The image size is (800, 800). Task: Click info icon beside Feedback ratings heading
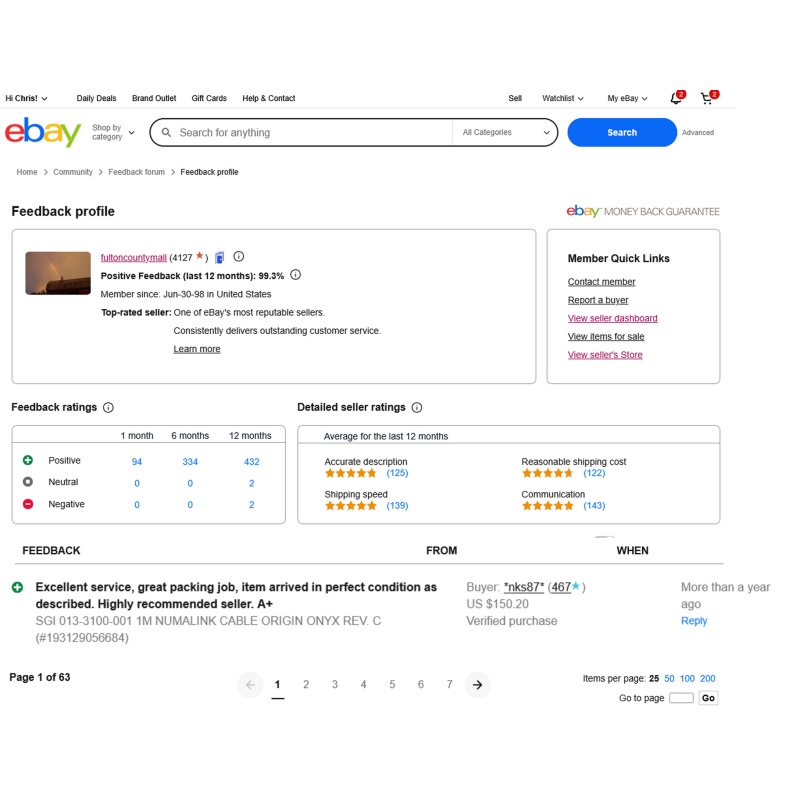click(108, 407)
